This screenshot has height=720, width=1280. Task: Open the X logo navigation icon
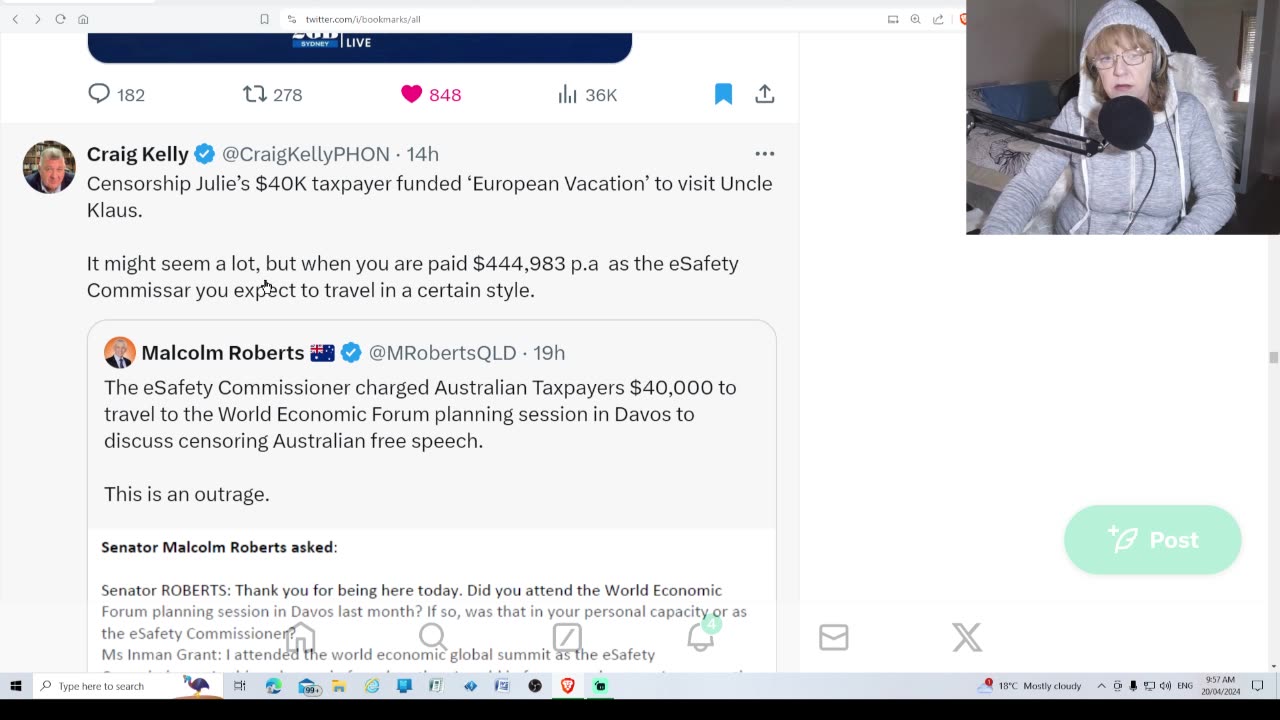pyautogui.click(x=967, y=637)
